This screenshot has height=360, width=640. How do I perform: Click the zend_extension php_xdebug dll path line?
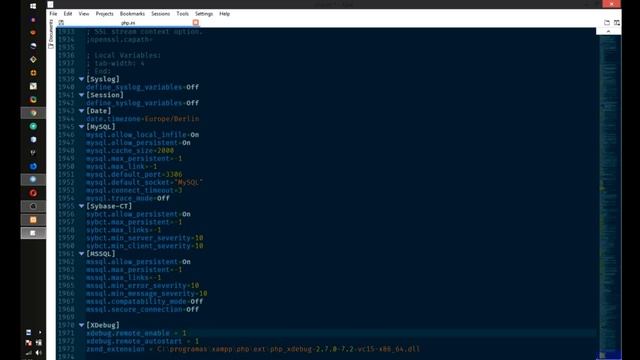point(253,349)
